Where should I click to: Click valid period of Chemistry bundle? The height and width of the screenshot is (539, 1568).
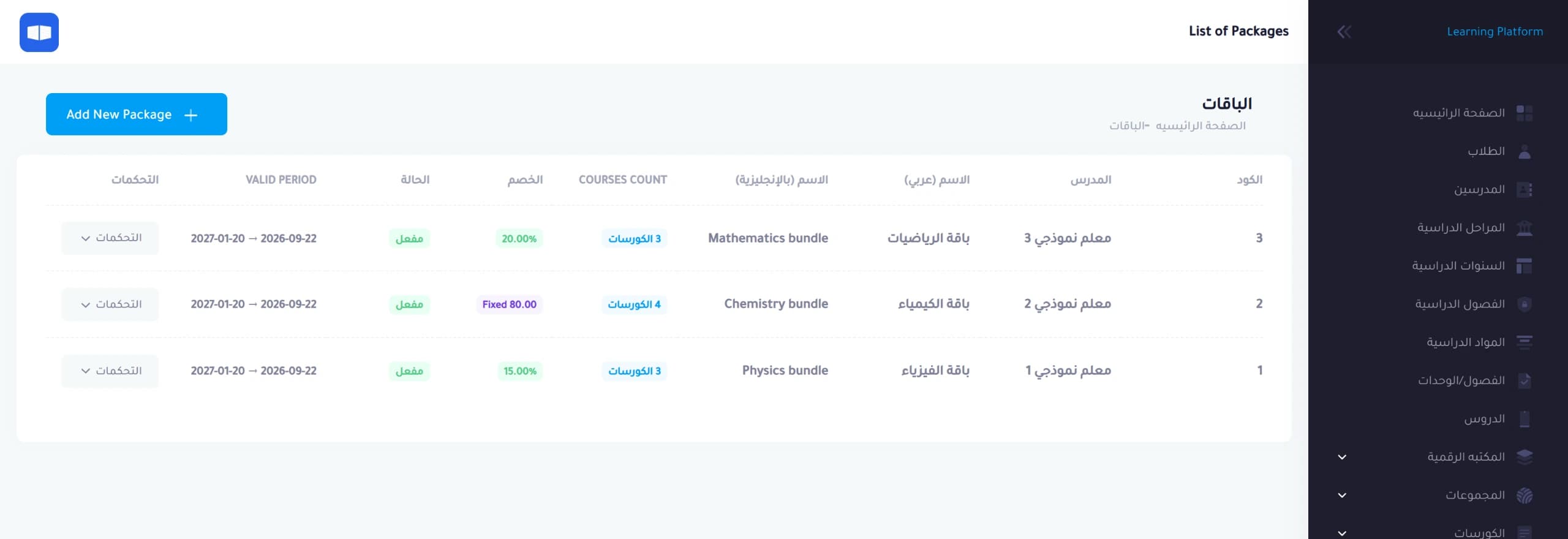click(254, 304)
